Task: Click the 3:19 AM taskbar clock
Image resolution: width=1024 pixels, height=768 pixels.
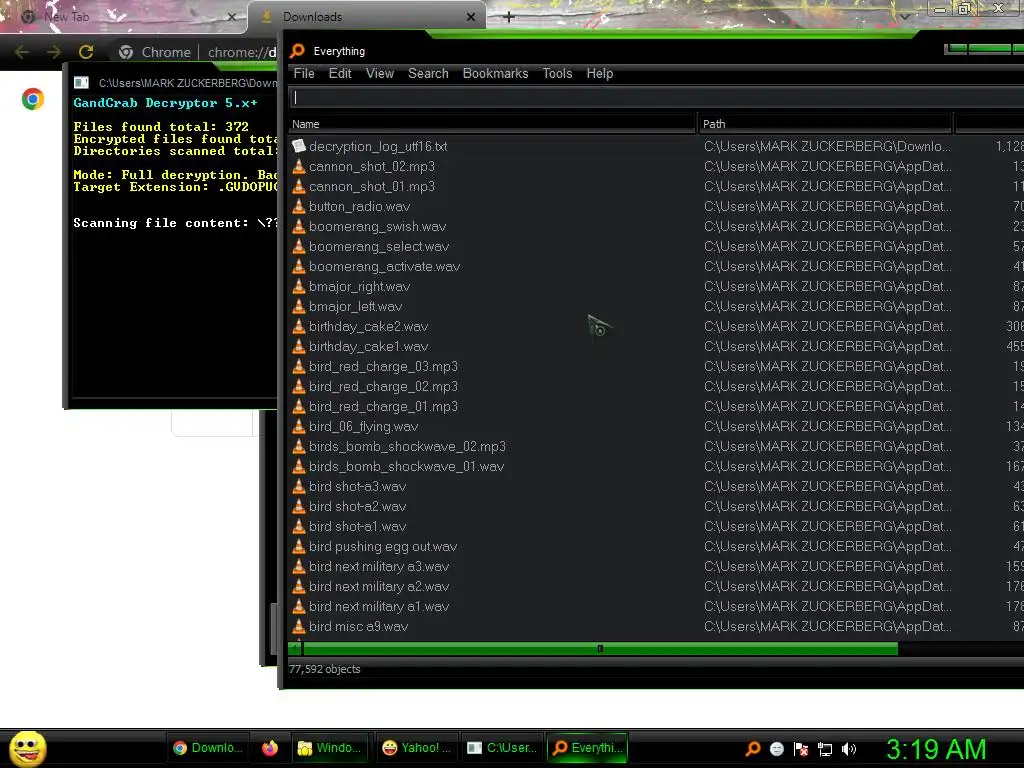Action: [x=936, y=749]
